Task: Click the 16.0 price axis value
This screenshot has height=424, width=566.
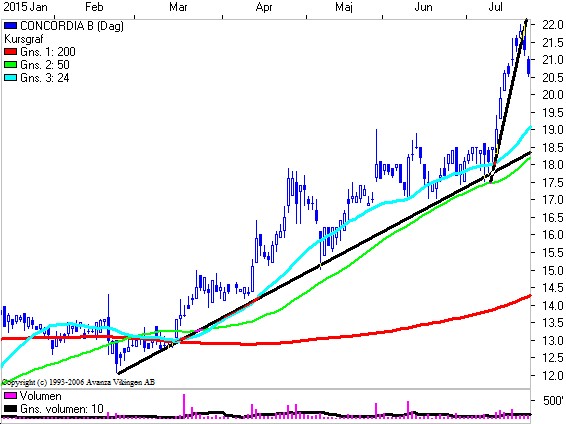Action: tap(552, 235)
